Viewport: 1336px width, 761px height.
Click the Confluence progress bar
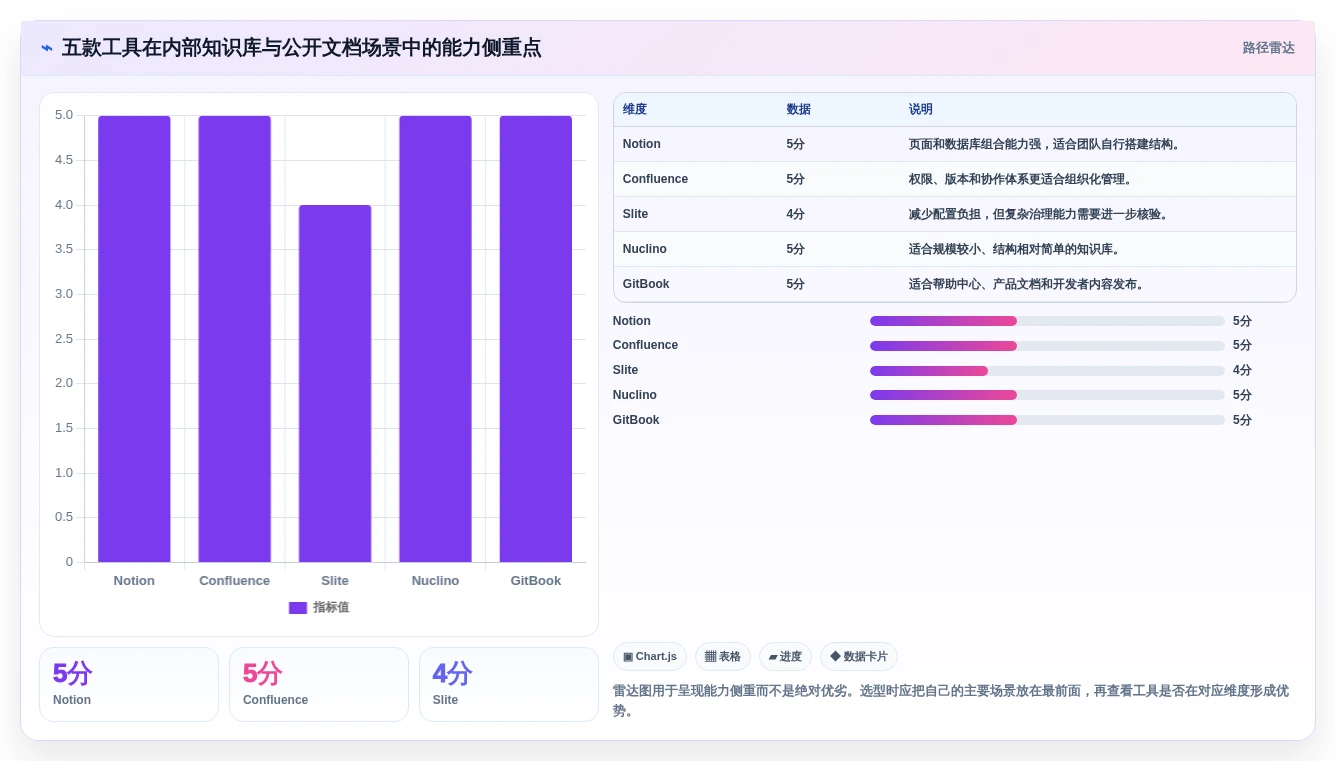(1047, 346)
